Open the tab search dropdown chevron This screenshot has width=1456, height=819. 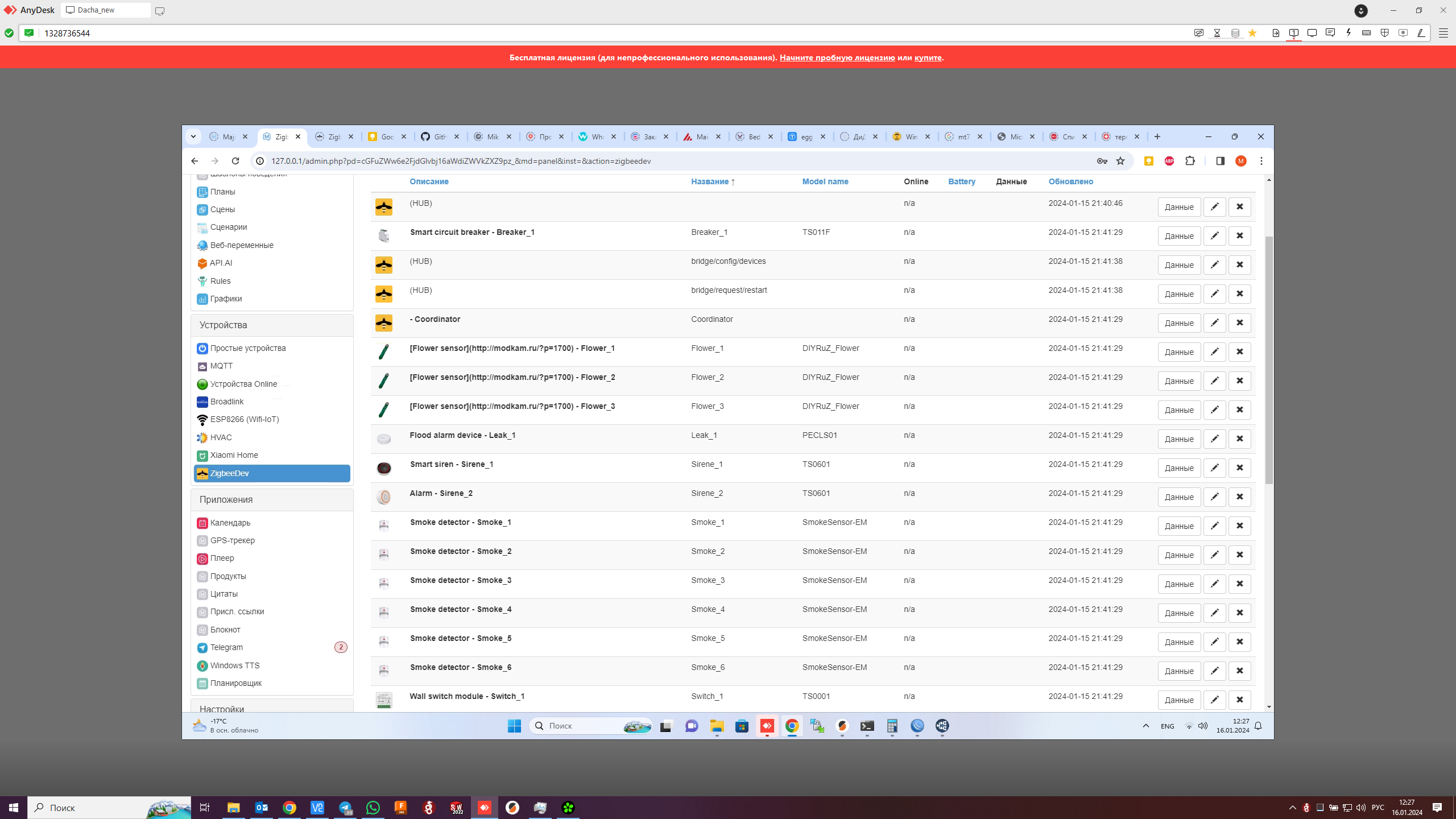193,136
